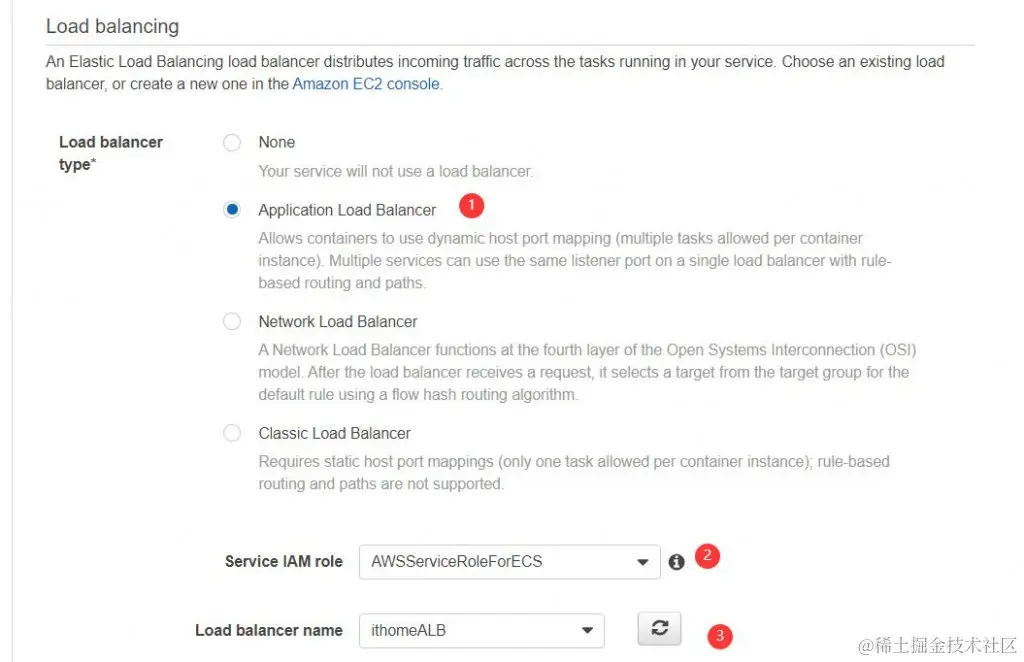Screen dimensions: 1024x662
Task: Choose the Classic Load Balancer radio button
Action: (x=232, y=433)
